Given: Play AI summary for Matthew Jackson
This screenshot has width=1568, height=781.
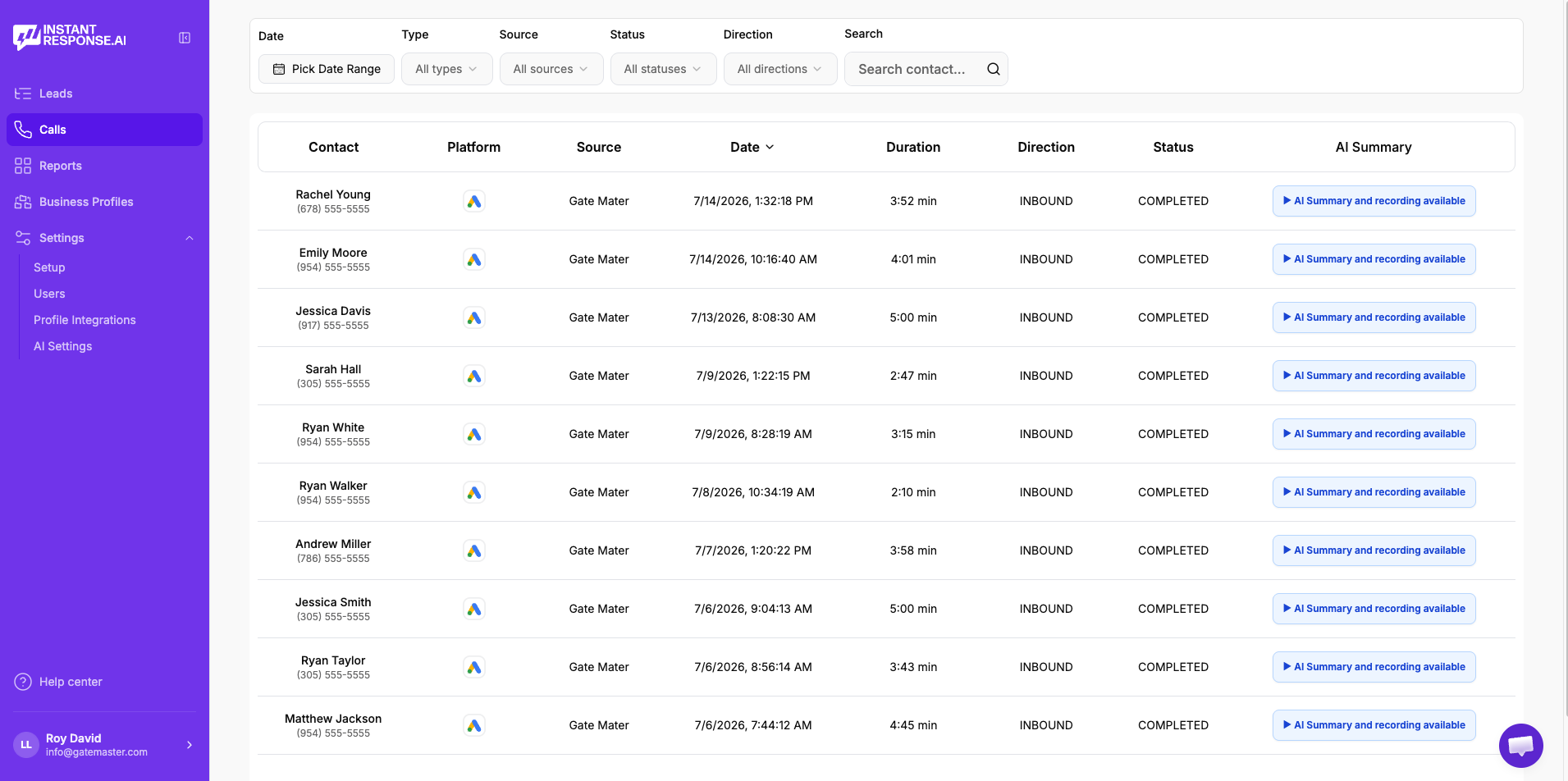Looking at the screenshot, I should pos(1374,725).
